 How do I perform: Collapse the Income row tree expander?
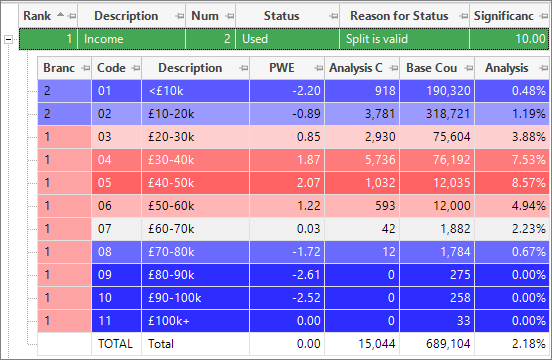pos(8,39)
